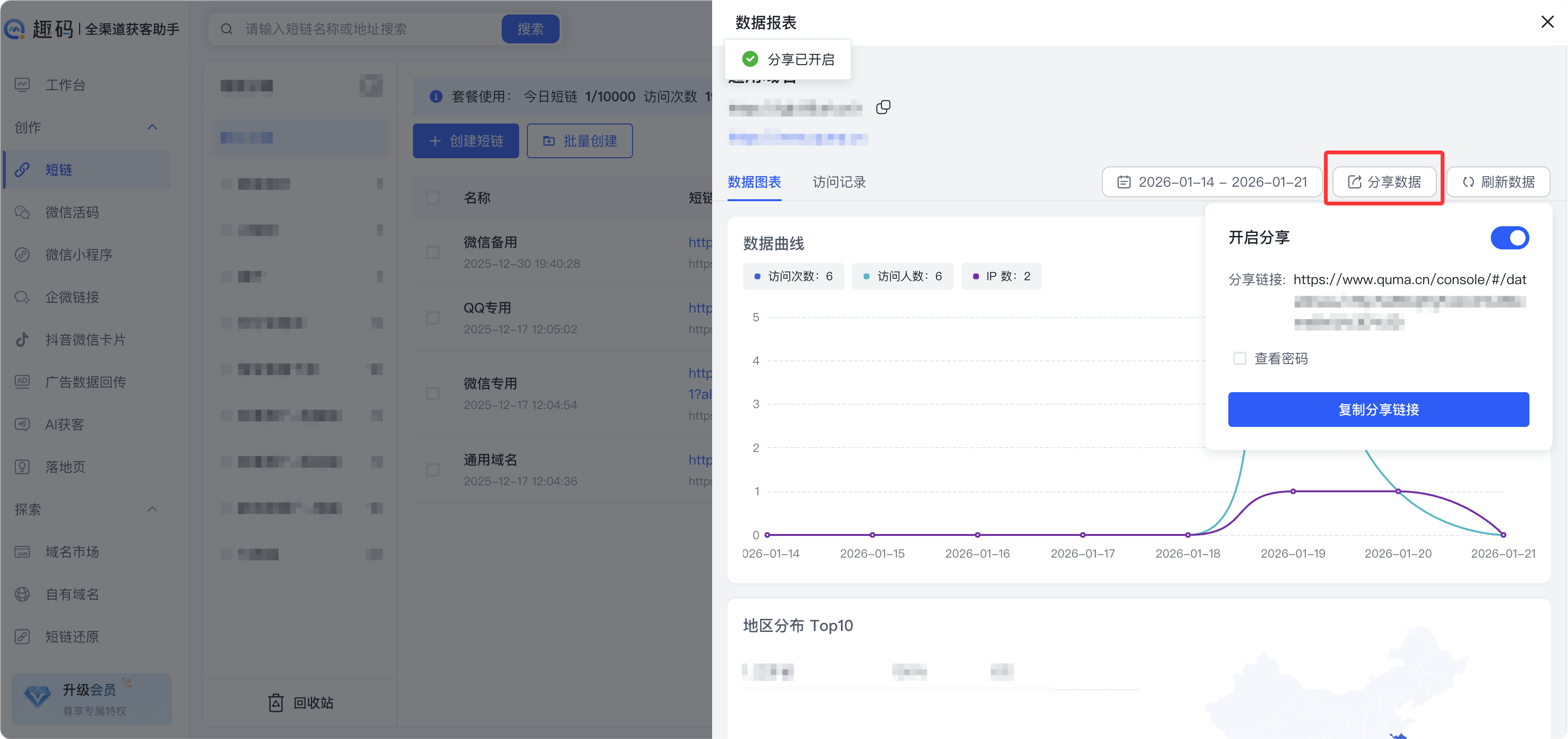Click the 分享数据 button
The height and width of the screenshot is (739, 1568).
(x=1384, y=182)
